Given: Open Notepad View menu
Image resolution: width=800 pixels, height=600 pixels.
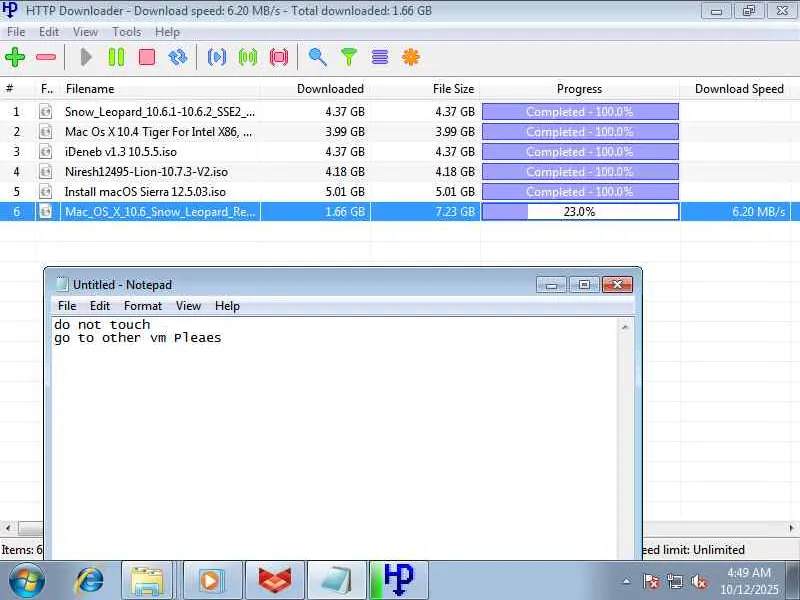Looking at the screenshot, I should pos(188,306).
